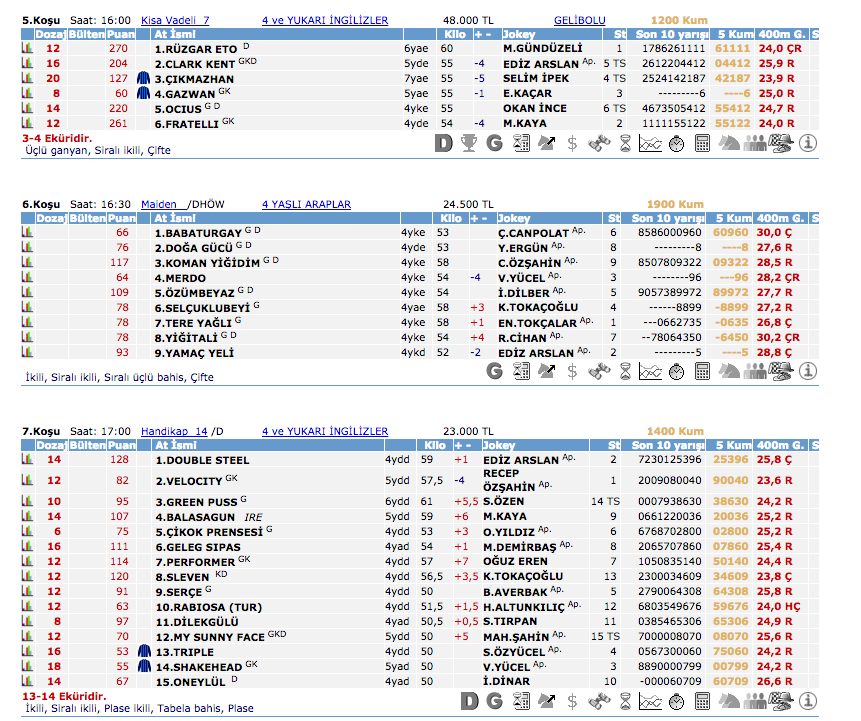Viewport: 861px width, 721px height.
Task: Open the Kisa Vadeli 7 link
Action: pyautogui.click(x=175, y=20)
